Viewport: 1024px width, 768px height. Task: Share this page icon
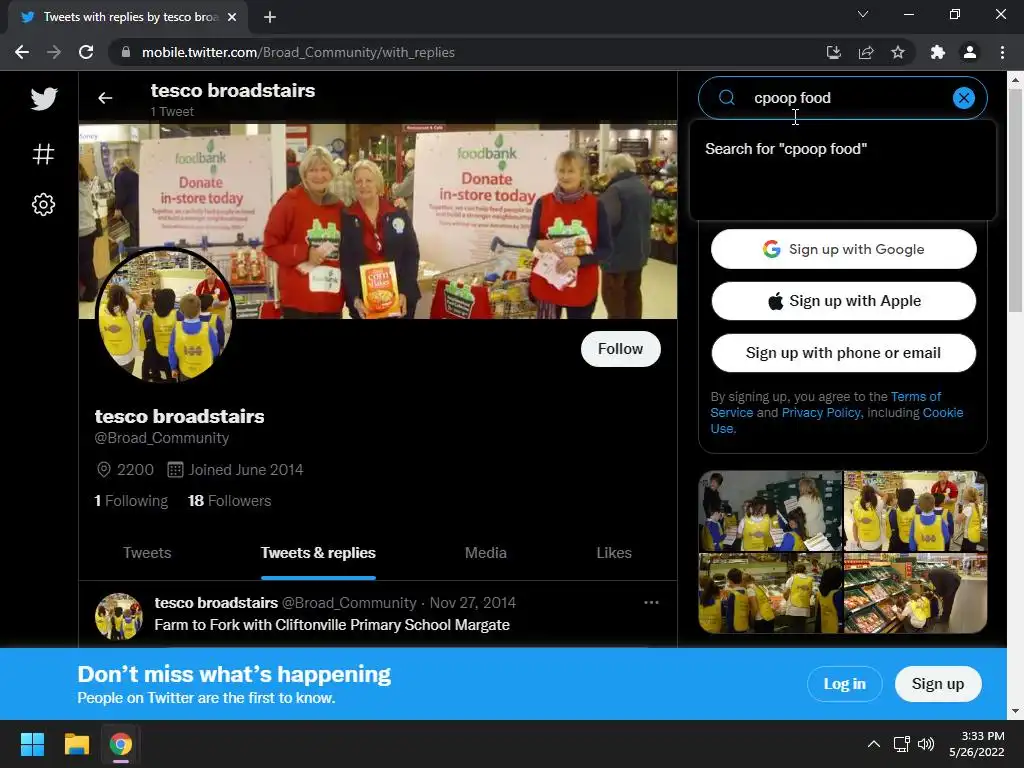pyautogui.click(x=866, y=52)
